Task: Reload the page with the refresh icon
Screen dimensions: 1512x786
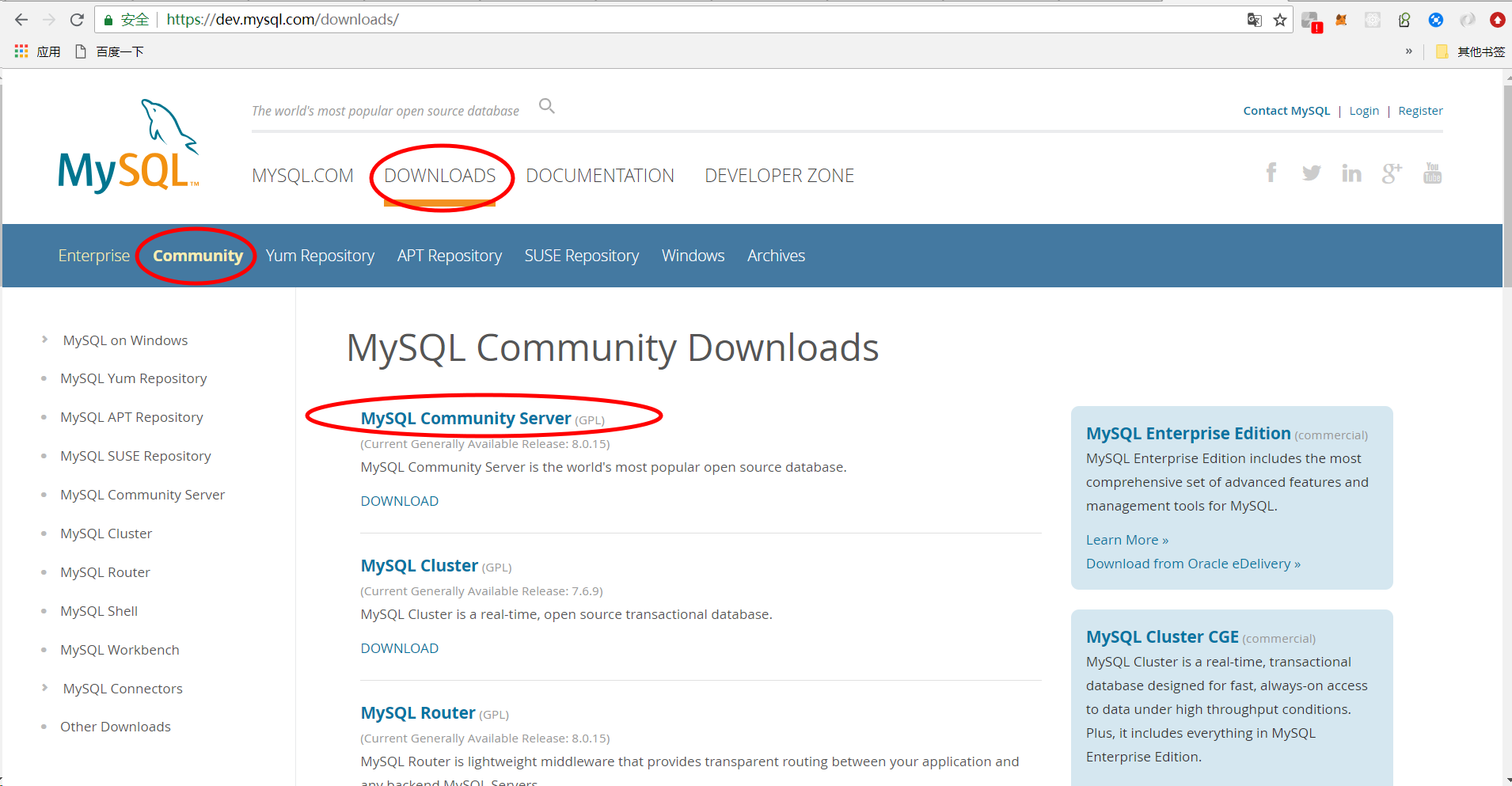Action: tap(77, 20)
